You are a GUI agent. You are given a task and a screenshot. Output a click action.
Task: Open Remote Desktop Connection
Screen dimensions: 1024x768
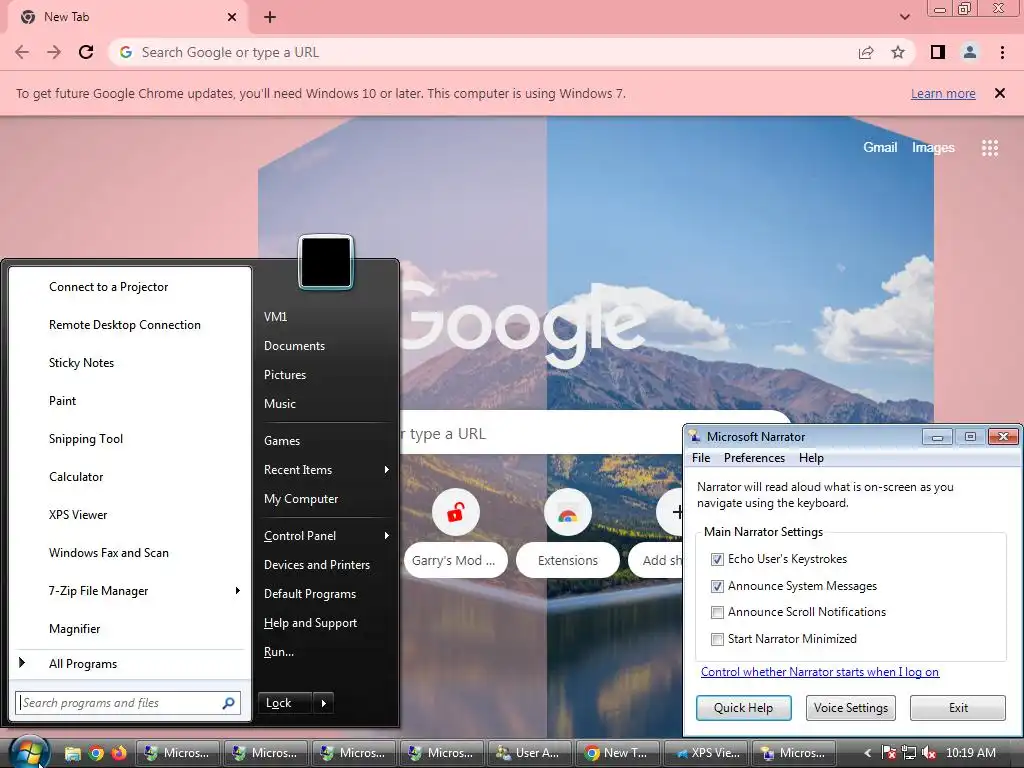click(129, 325)
